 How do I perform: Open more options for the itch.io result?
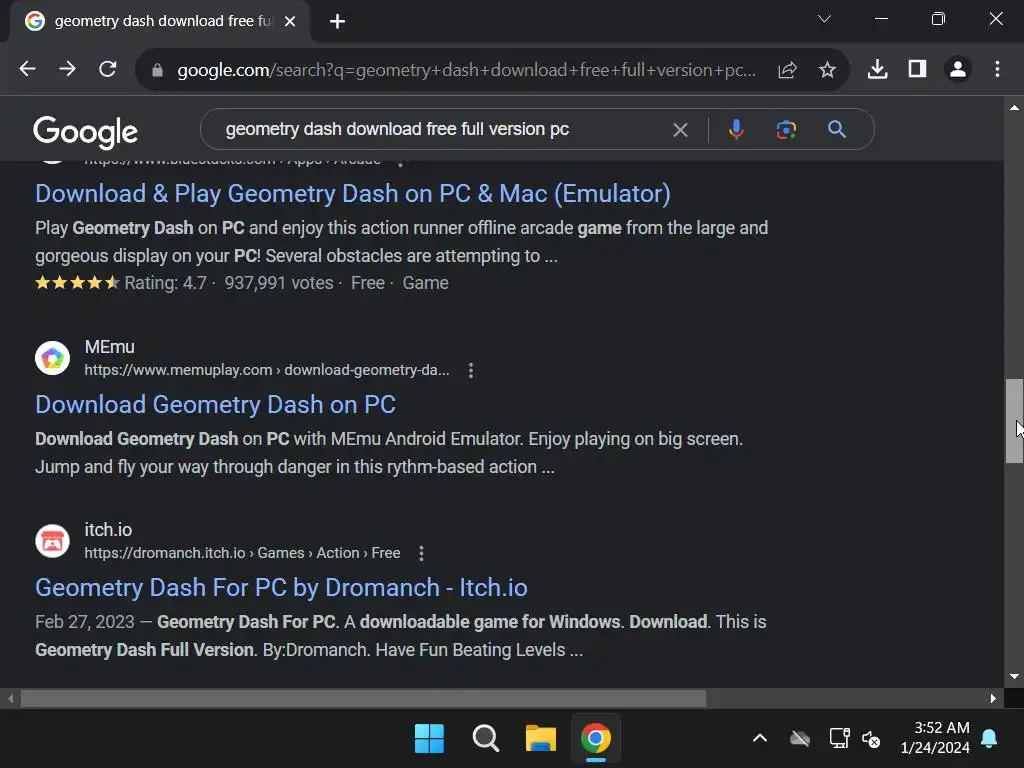421,554
